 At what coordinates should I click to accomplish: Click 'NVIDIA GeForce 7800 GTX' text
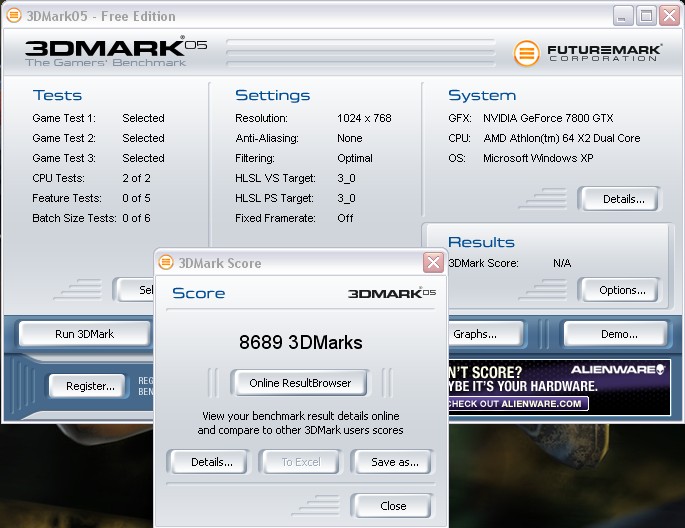(548, 118)
